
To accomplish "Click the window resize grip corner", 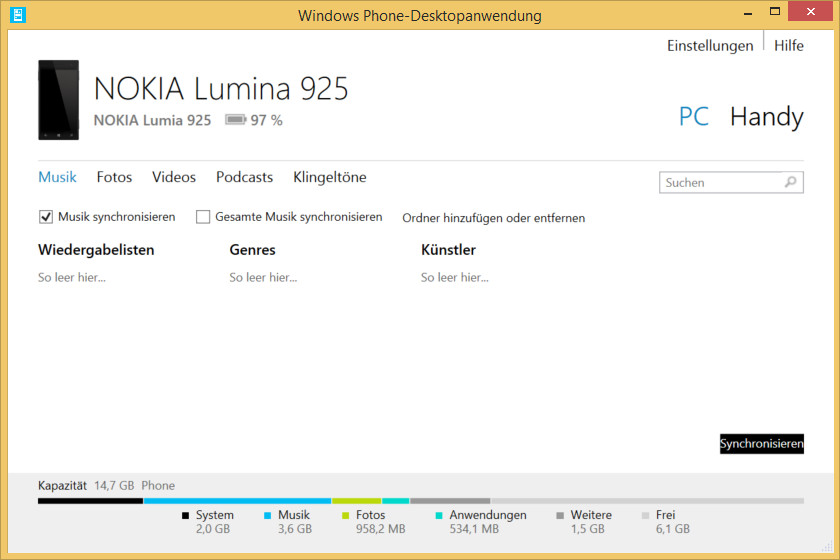I will [826, 546].
